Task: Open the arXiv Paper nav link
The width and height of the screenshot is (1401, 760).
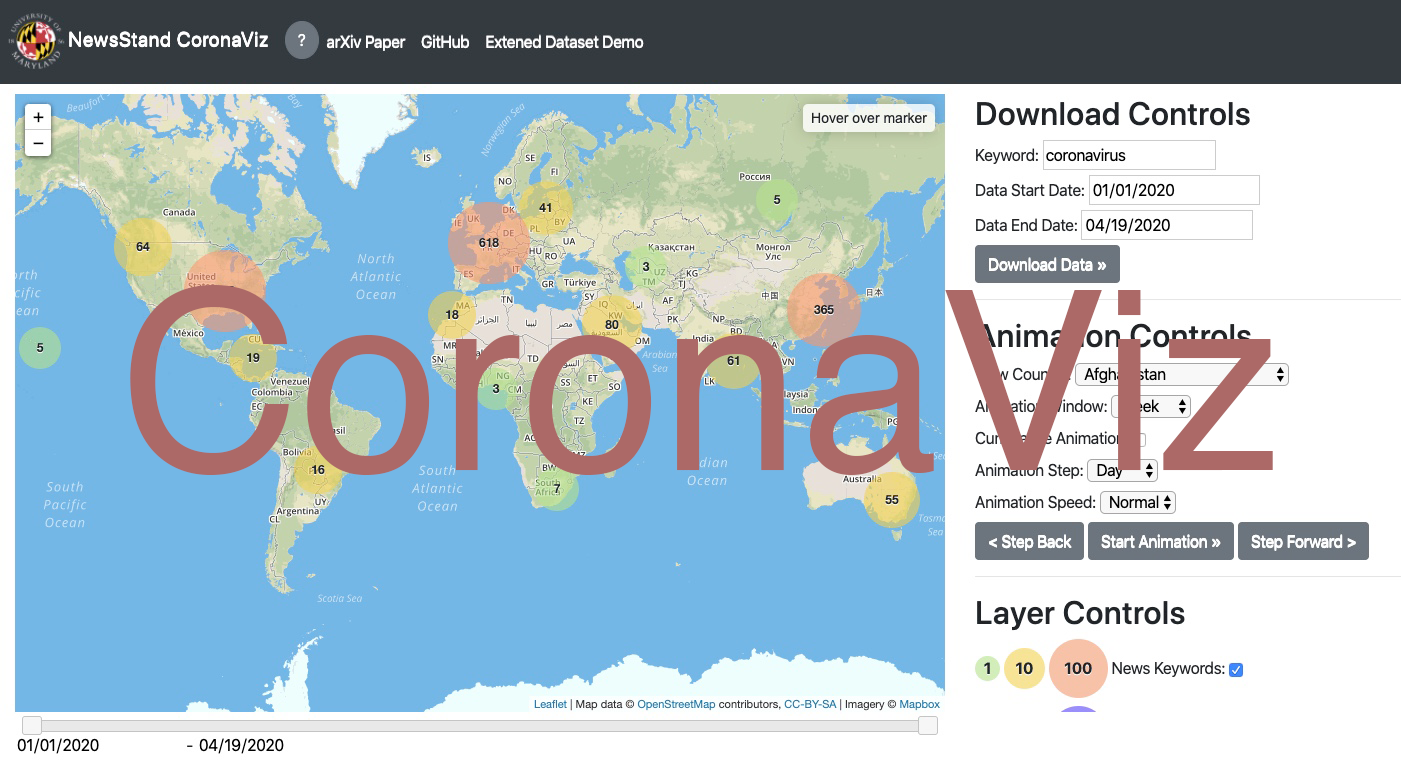Action: click(x=365, y=42)
